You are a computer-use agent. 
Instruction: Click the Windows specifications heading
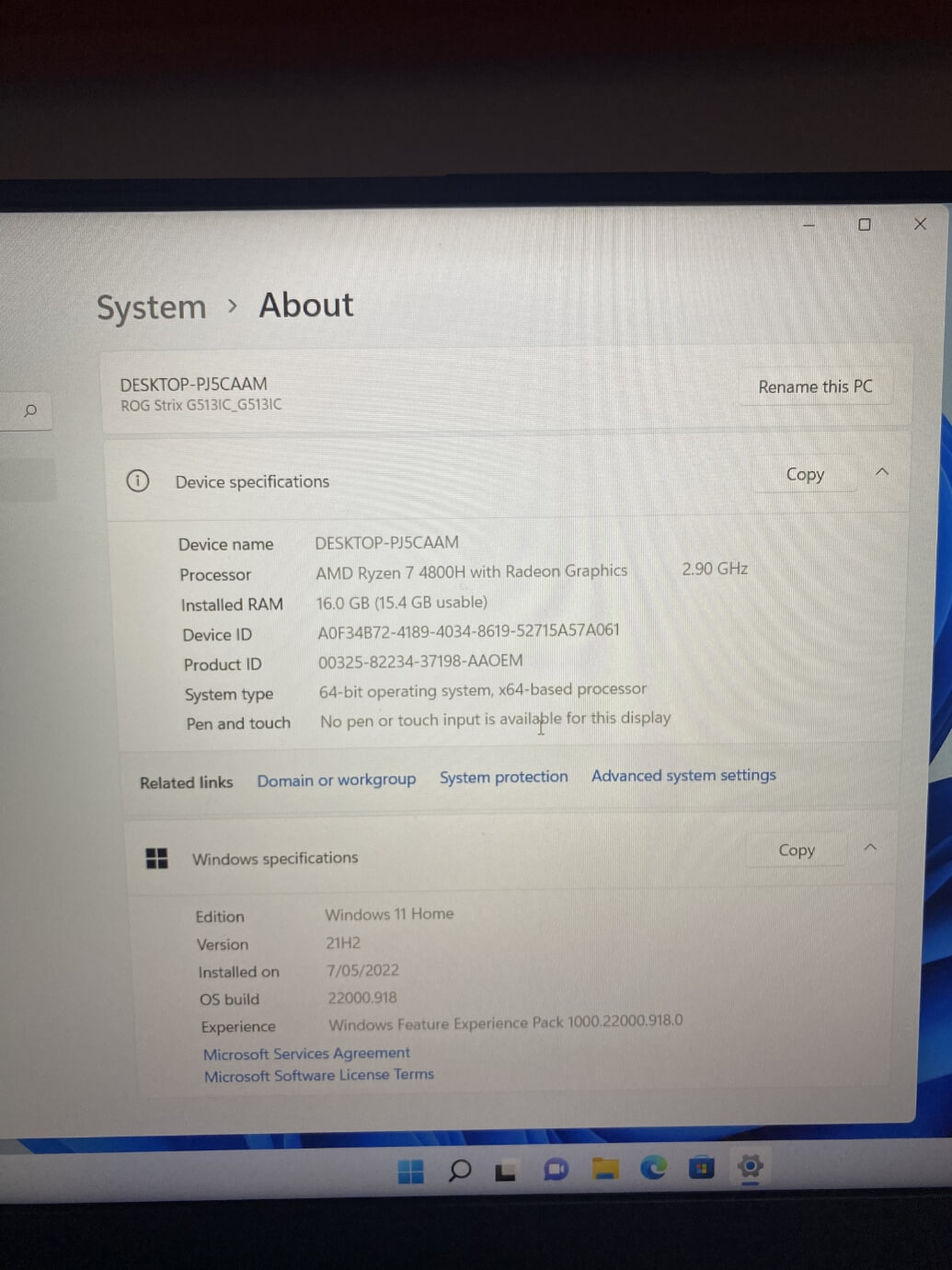click(274, 859)
